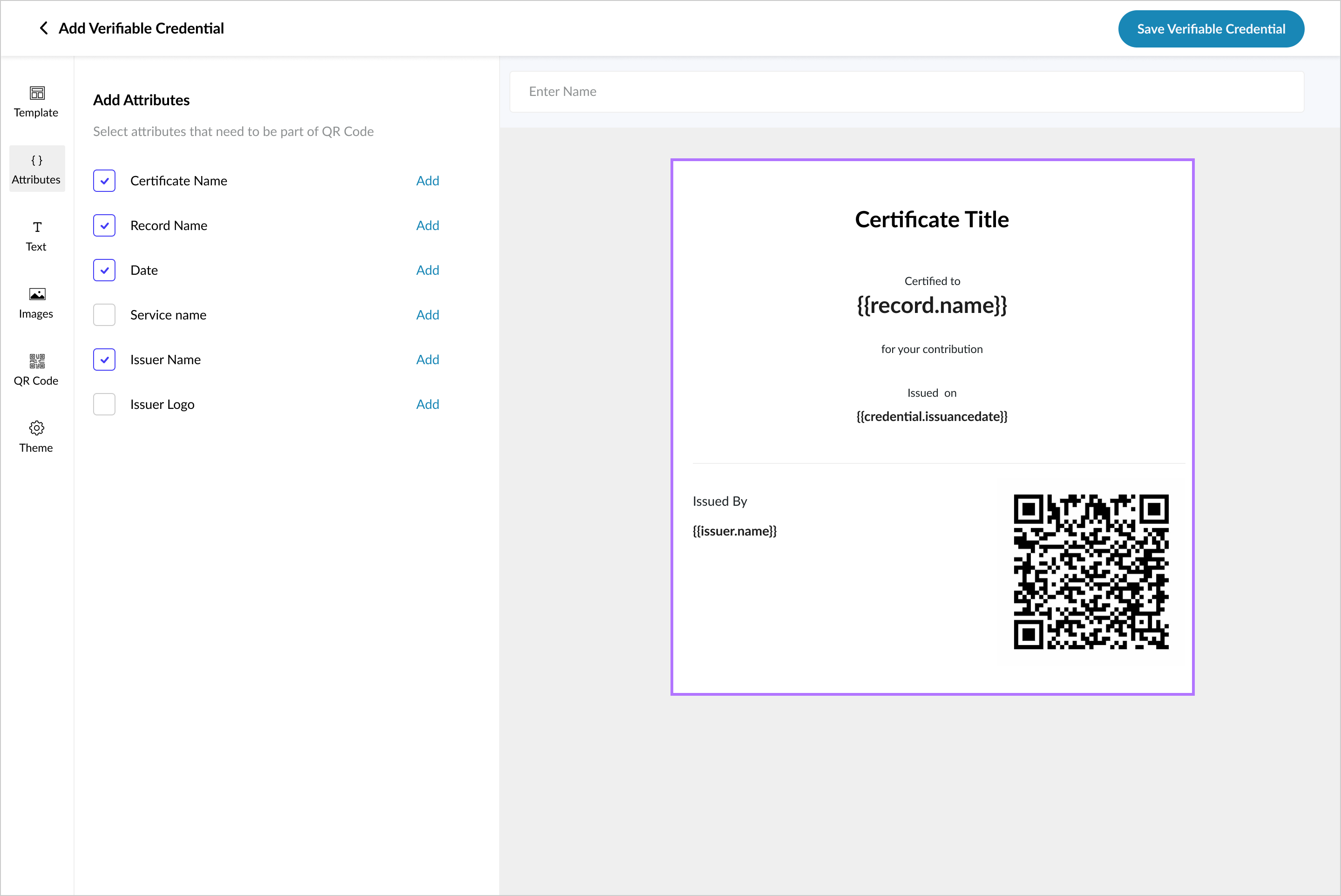Screen dimensions: 1341x896
Task: Click Add link next to Issuer Logo
Action: [427, 404]
